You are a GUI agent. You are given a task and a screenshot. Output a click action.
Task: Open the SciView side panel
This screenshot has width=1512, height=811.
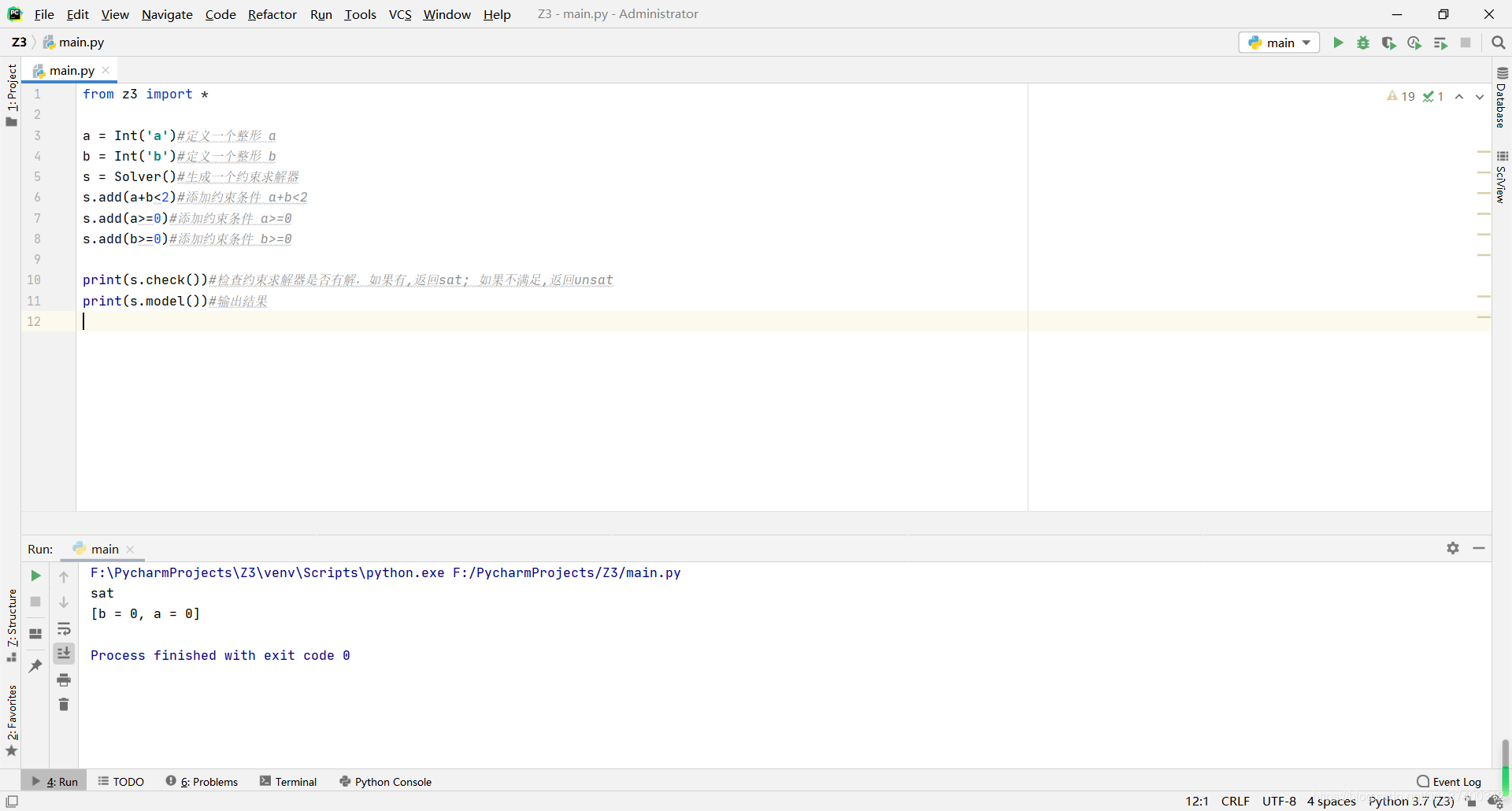1502,177
